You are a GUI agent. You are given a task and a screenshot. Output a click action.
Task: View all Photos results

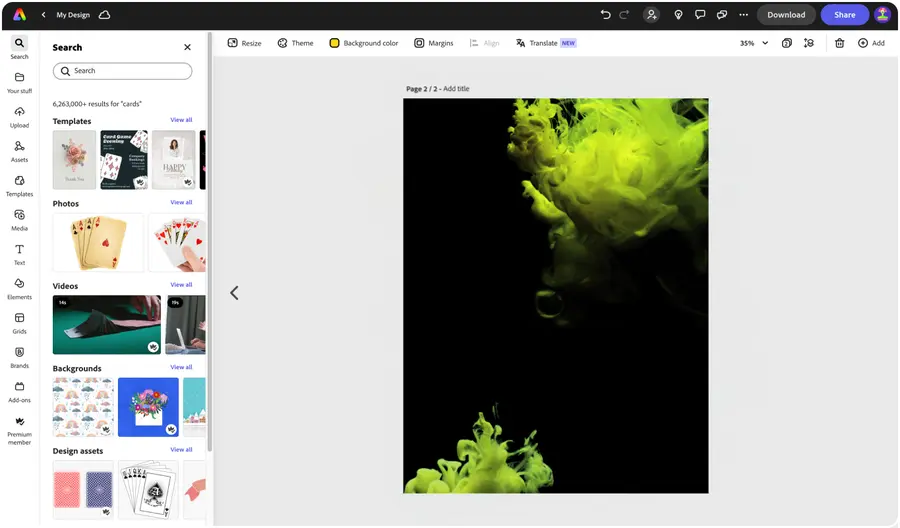pyautogui.click(x=181, y=202)
